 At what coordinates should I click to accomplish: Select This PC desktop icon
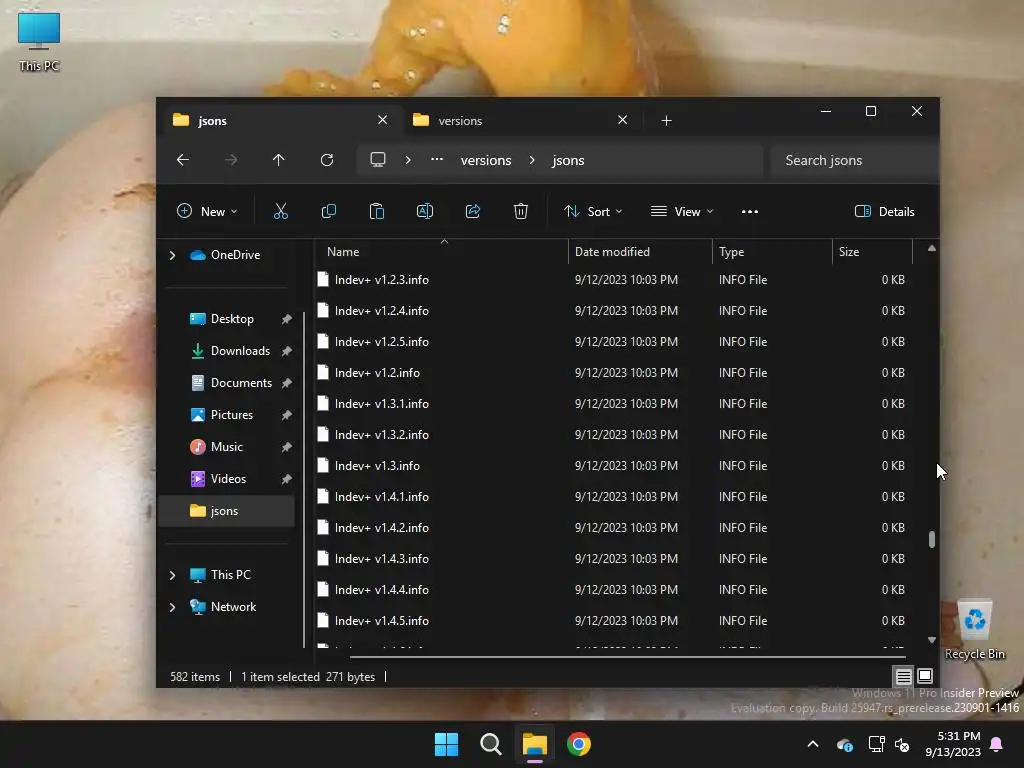39,41
